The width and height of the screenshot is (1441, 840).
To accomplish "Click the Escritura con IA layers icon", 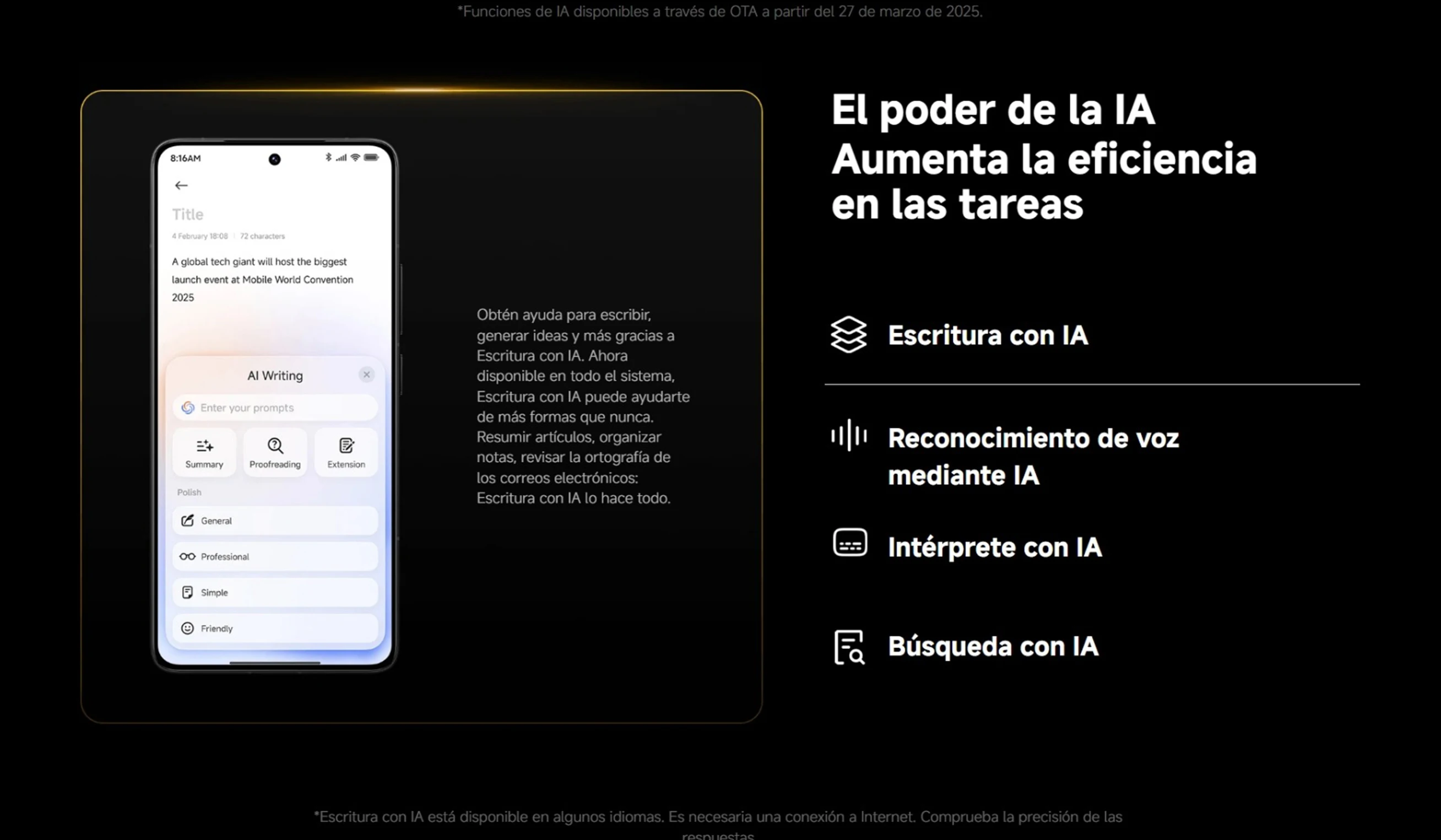I will pyautogui.click(x=849, y=334).
